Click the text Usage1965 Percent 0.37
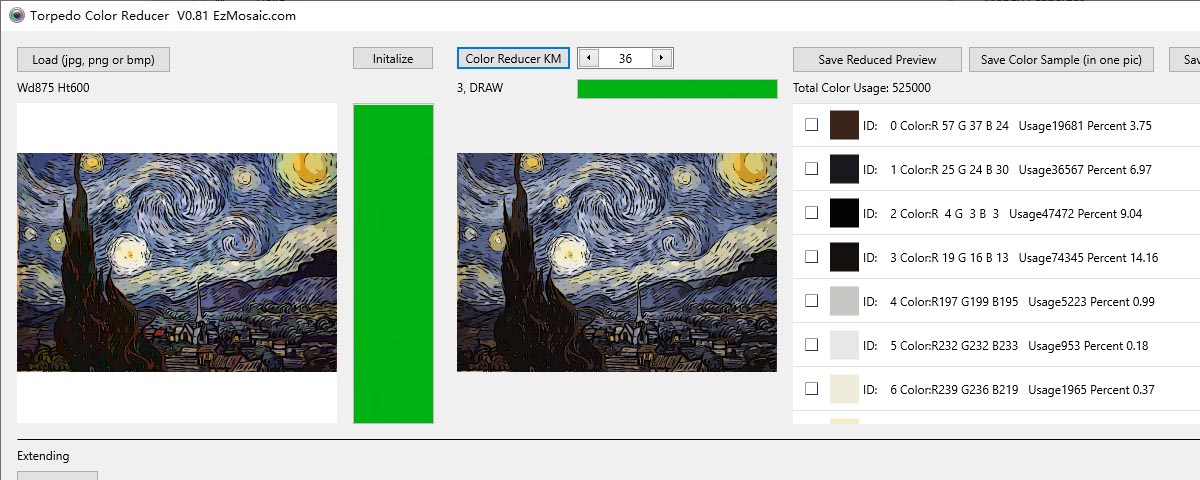 1091,390
